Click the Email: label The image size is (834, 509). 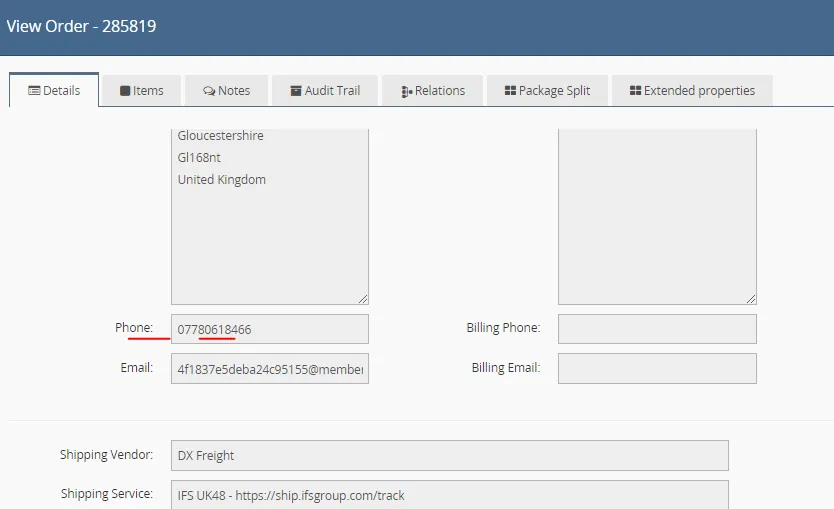pyautogui.click(x=137, y=368)
